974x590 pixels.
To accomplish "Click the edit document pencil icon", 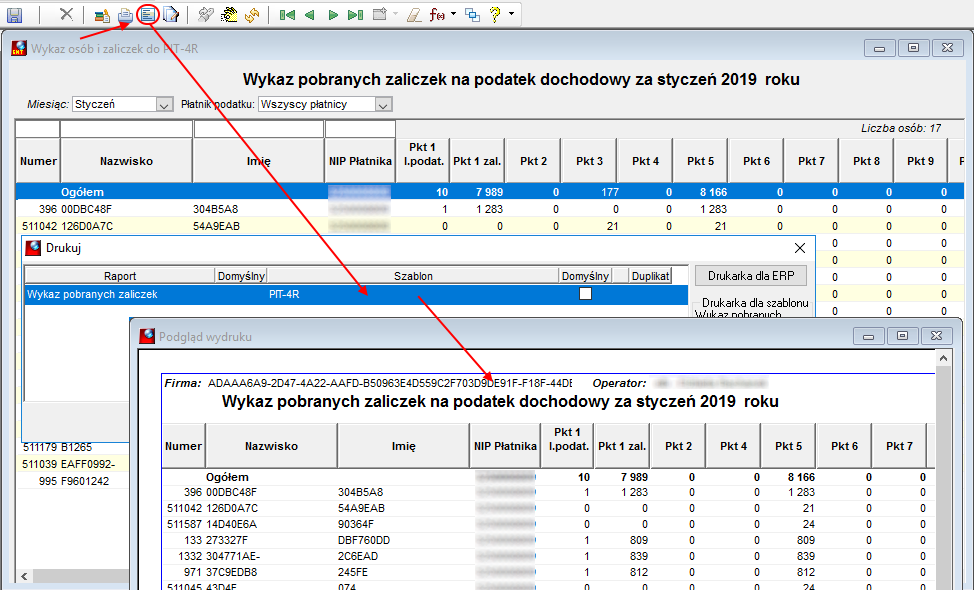I will click(171, 15).
